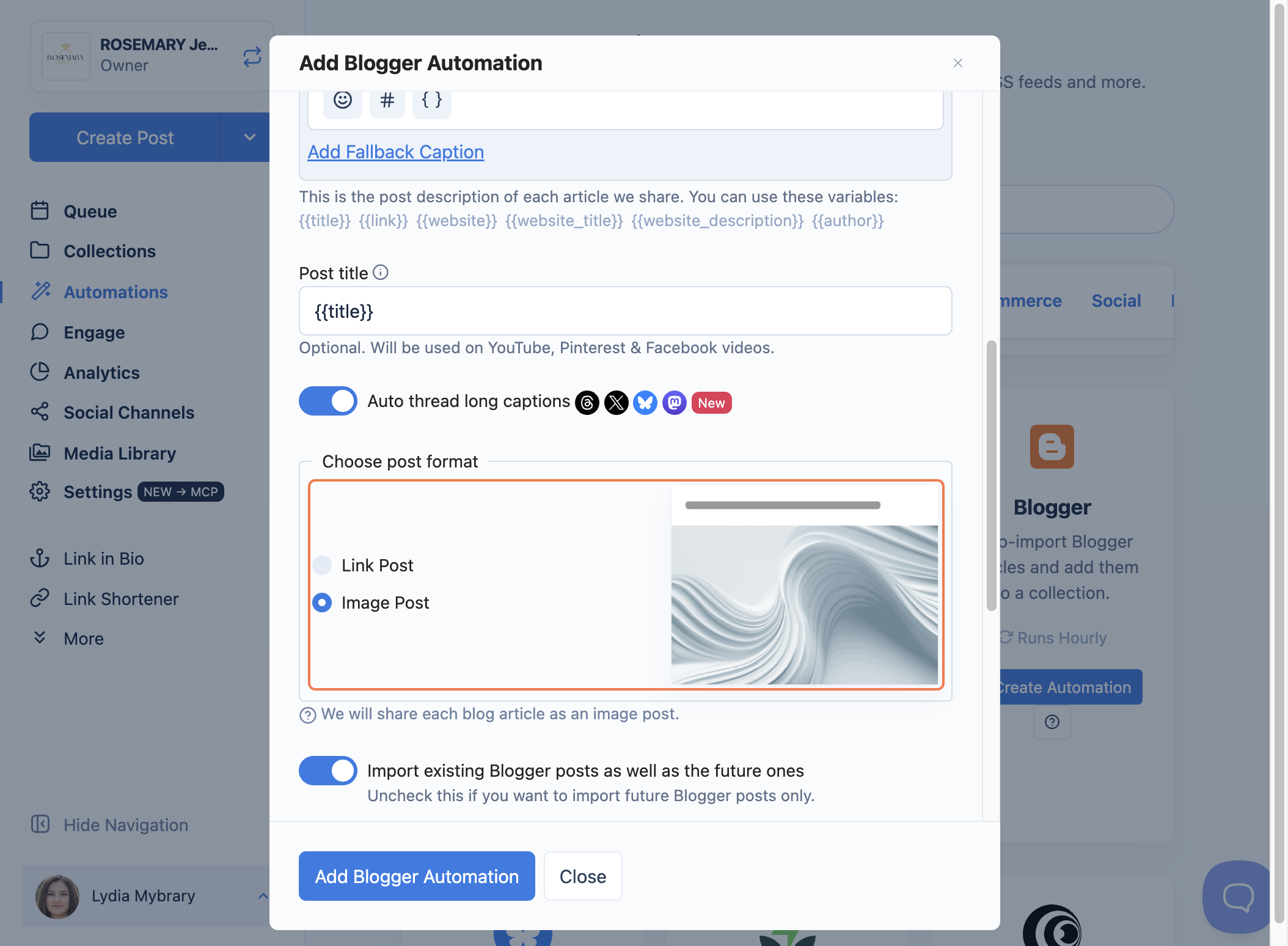The image size is (1288, 946).
Task: Open Social Channels
Action: click(x=129, y=413)
